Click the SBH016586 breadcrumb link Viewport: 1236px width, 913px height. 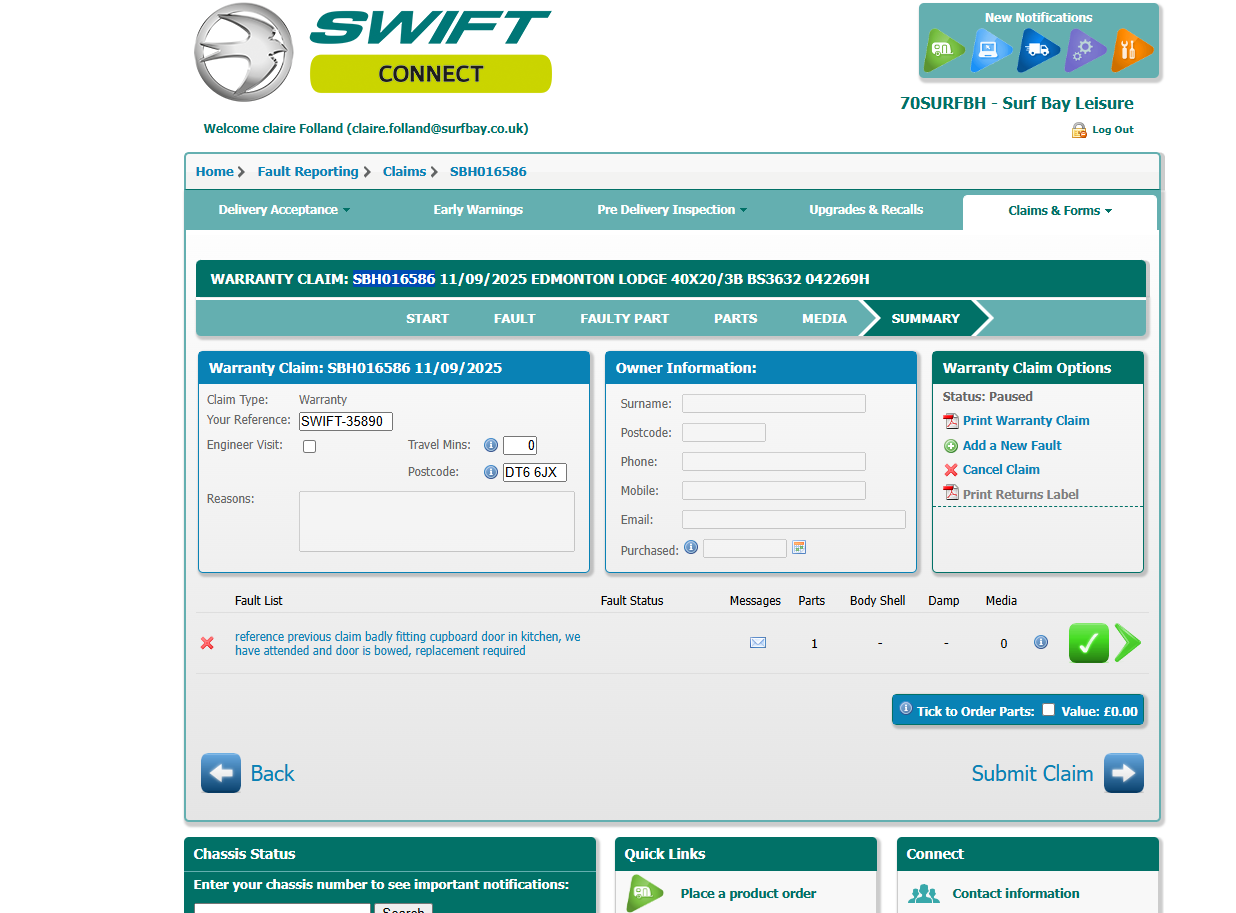[488, 171]
